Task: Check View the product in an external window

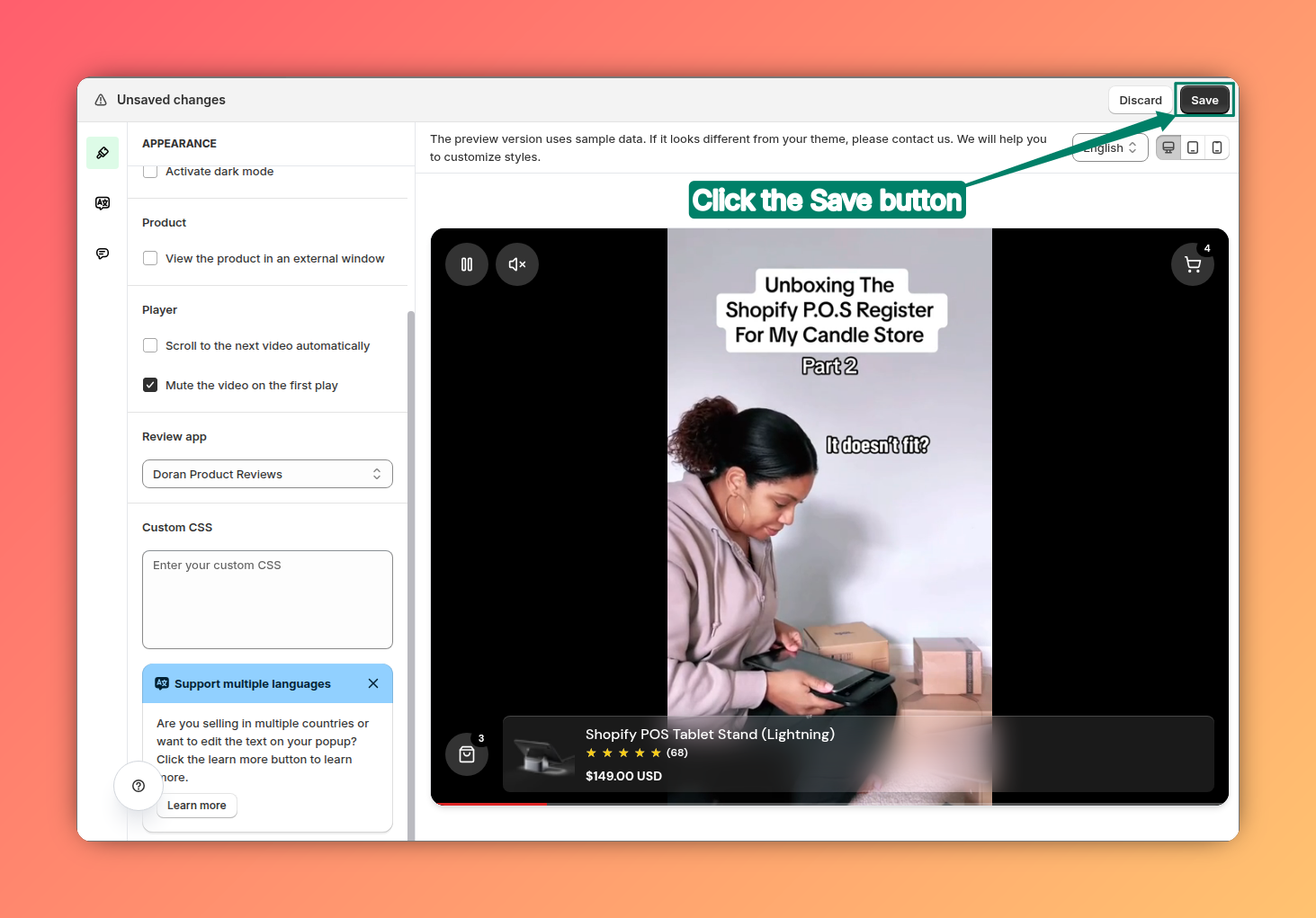Action: 150,258
